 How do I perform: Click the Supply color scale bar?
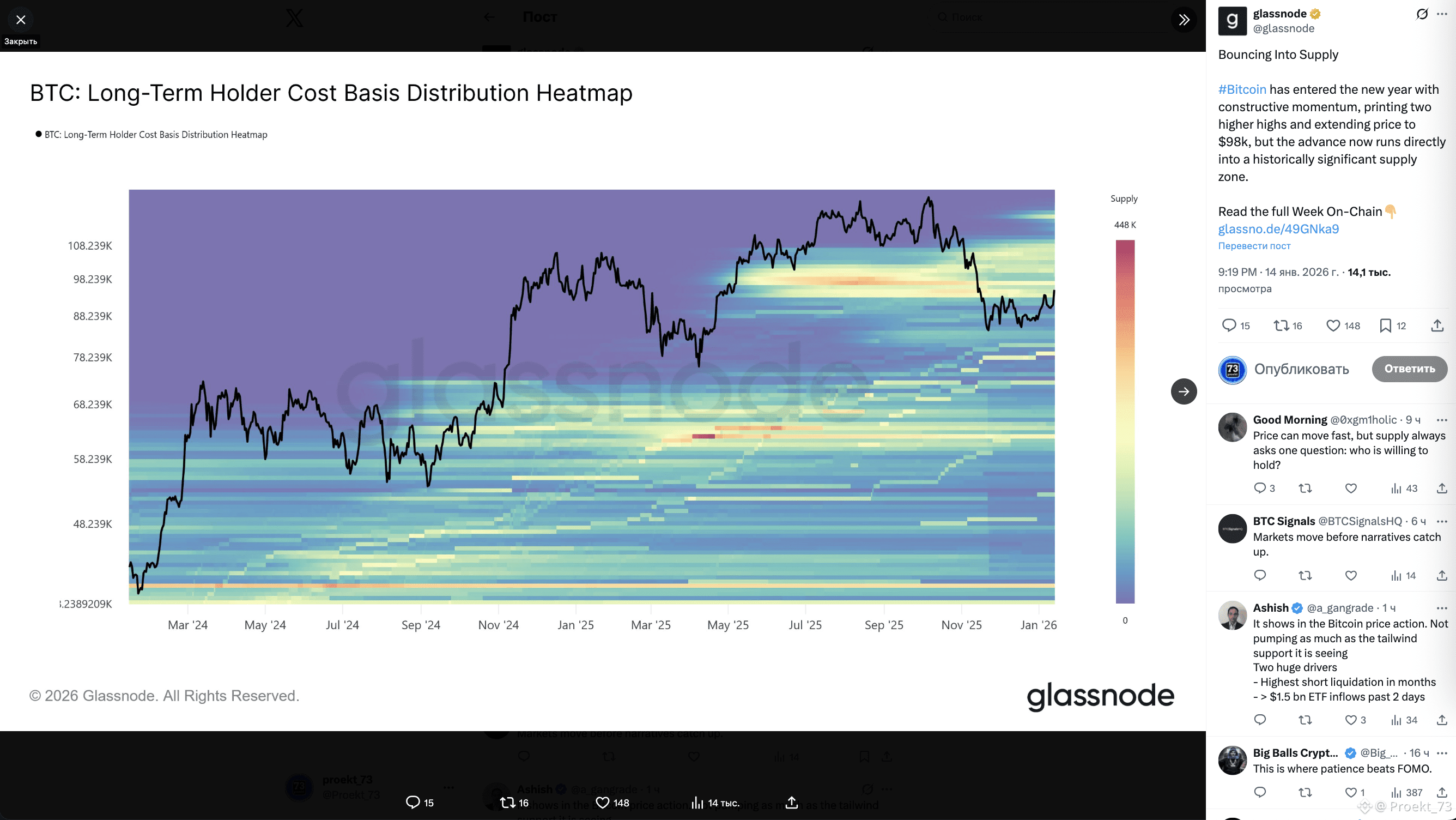pyautogui.click(x=1125, y=421)
